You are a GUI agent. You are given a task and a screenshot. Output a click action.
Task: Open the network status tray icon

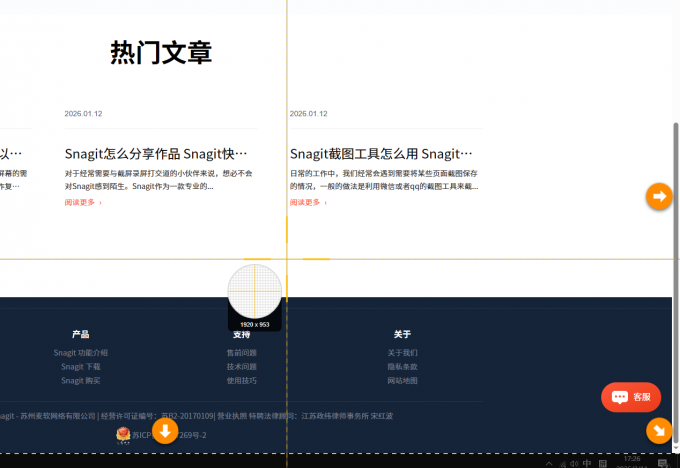click(x=562, y=464)
